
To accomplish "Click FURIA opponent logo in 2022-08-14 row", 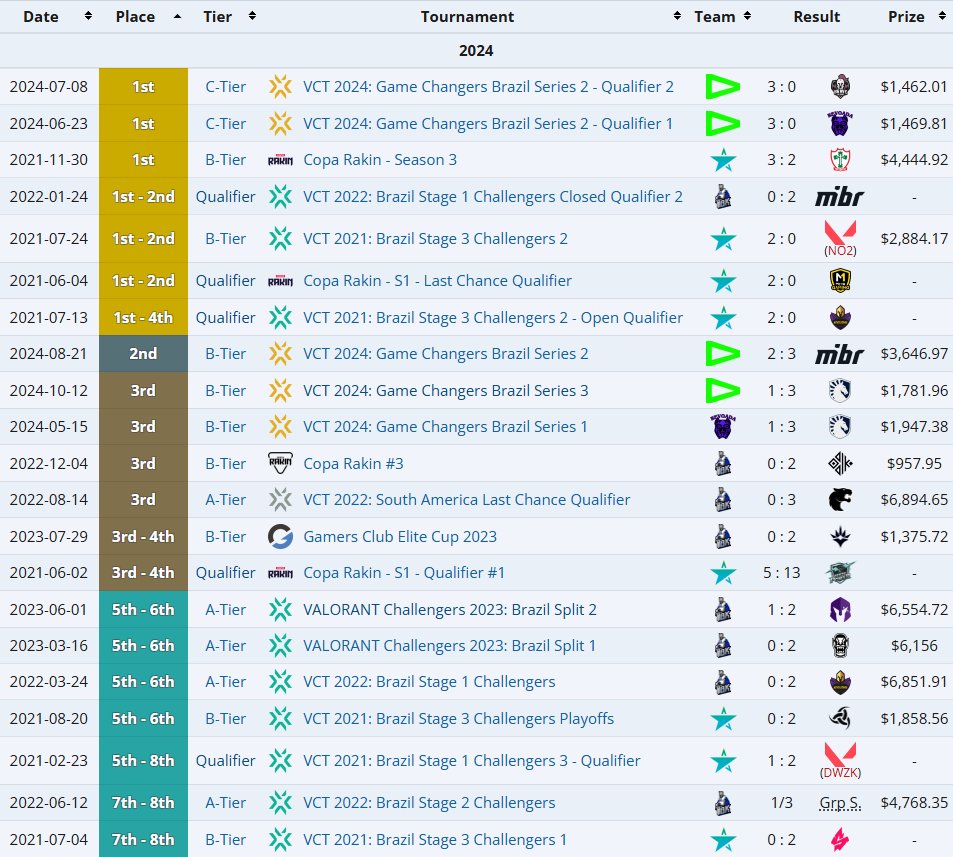I will pos(840,500).
